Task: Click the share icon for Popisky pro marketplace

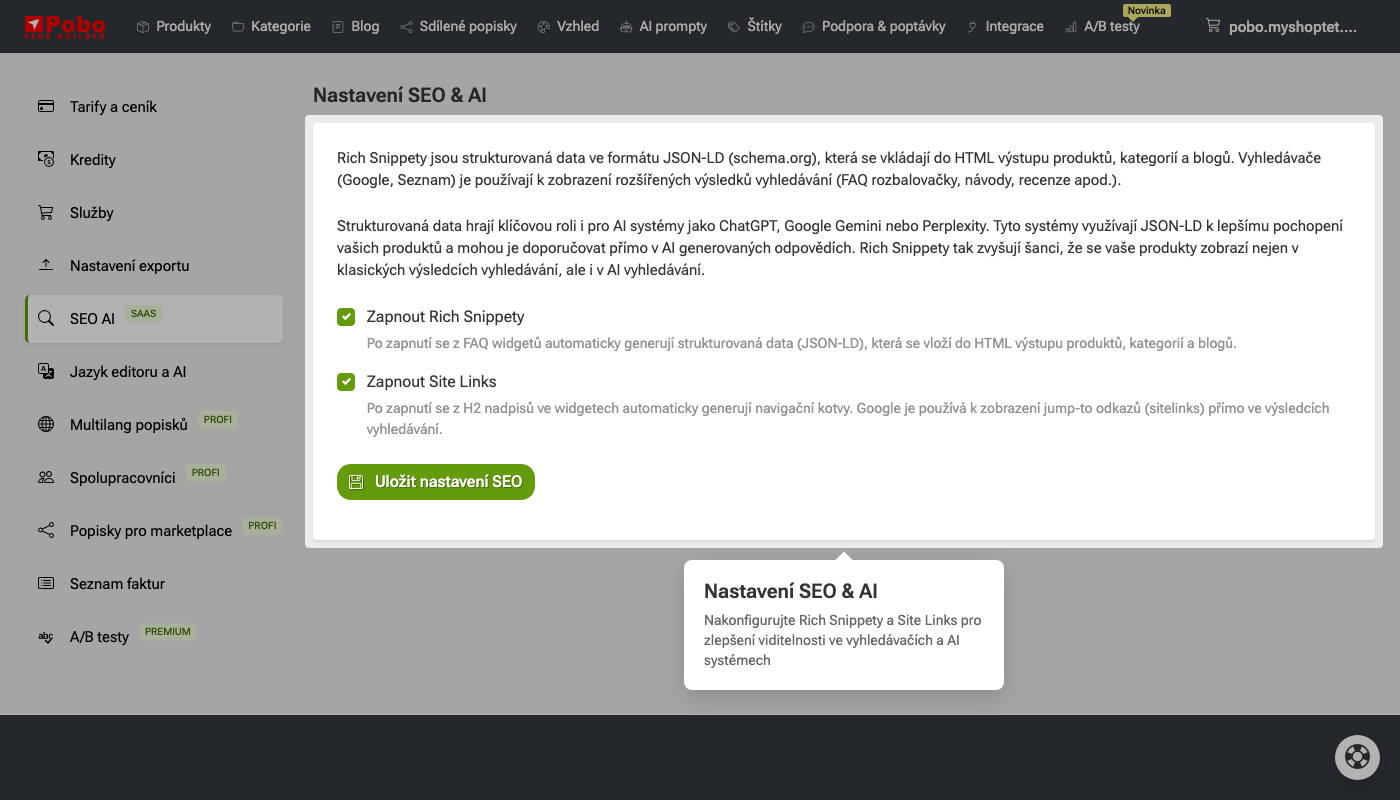Action: point(46,530)
